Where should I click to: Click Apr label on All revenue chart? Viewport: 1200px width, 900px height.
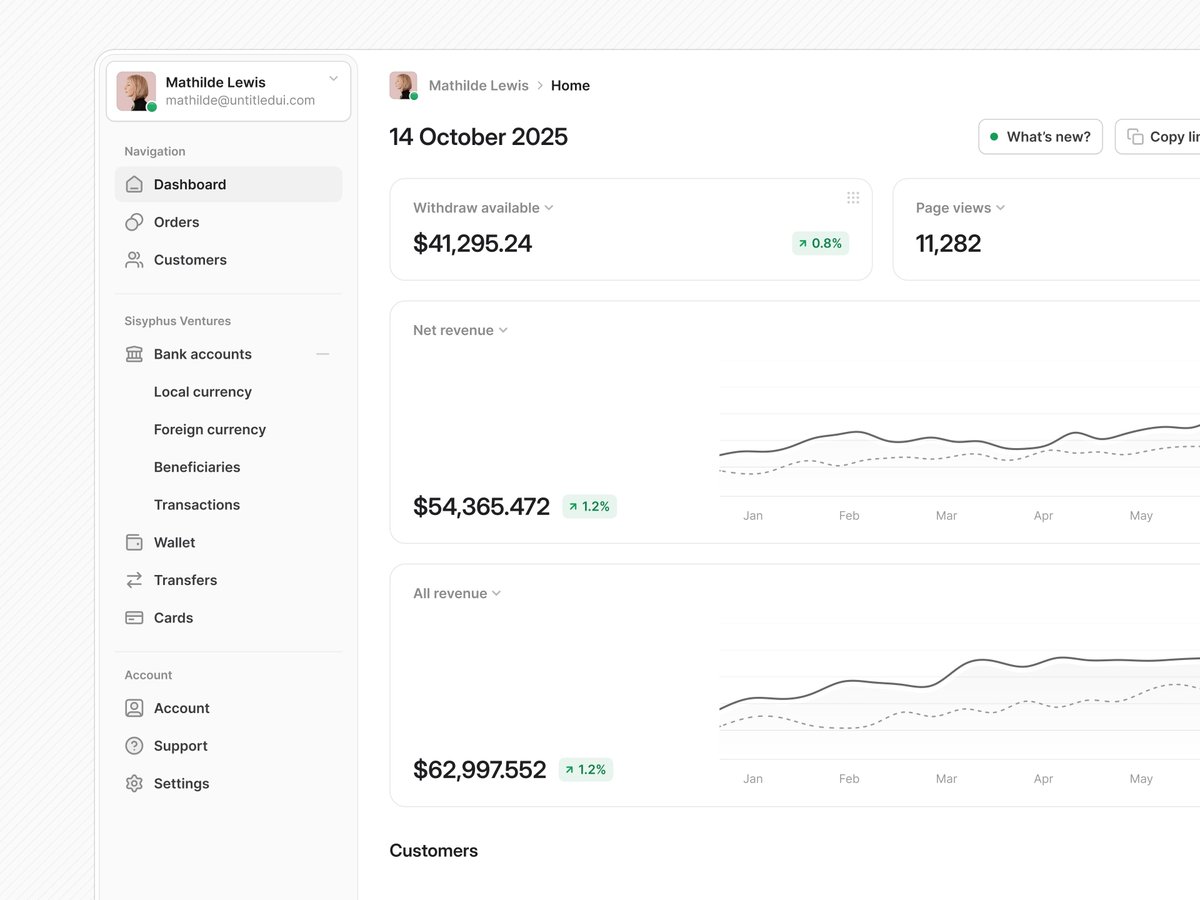1043,779
